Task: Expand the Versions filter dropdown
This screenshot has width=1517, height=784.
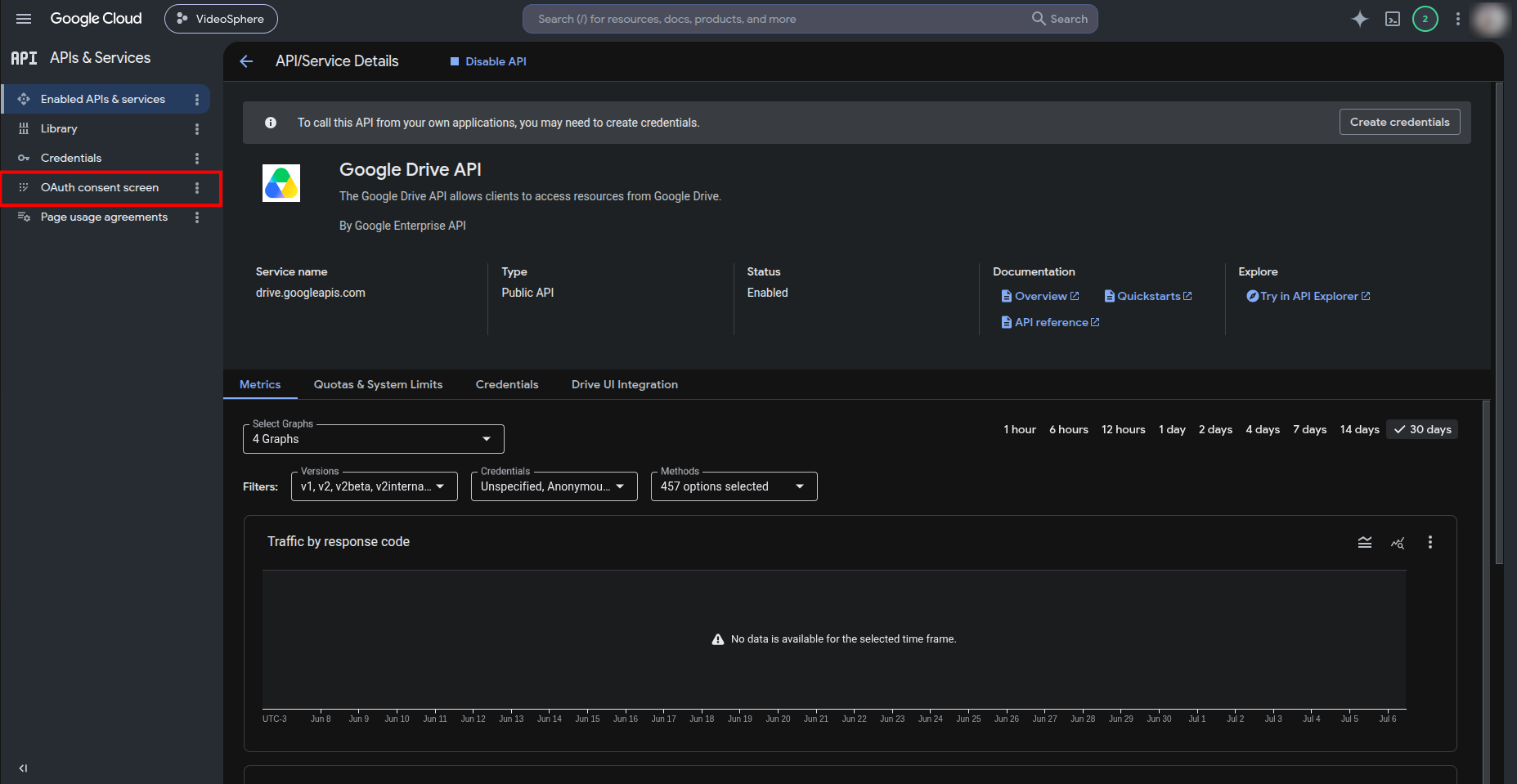Action: pos(375,486)
